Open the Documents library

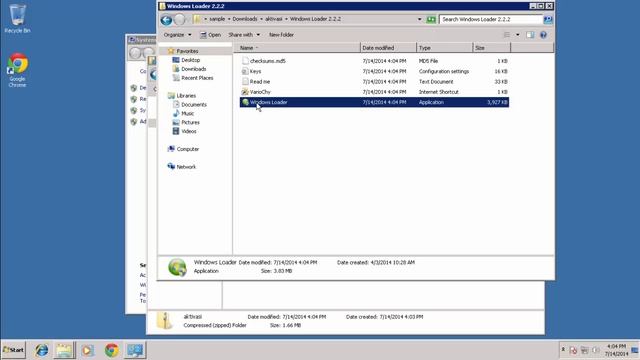[x=194, y=104]
